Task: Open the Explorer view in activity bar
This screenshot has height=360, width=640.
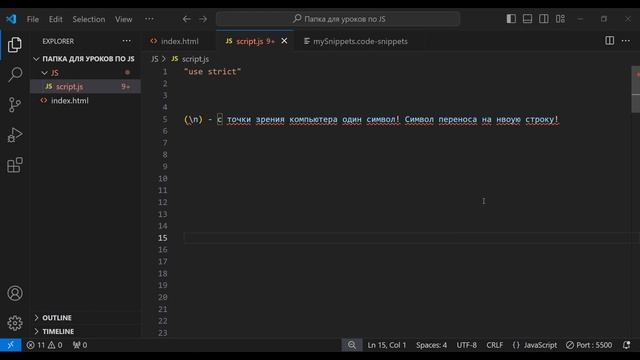Action: pyautogui.click(x=15, y=44)
